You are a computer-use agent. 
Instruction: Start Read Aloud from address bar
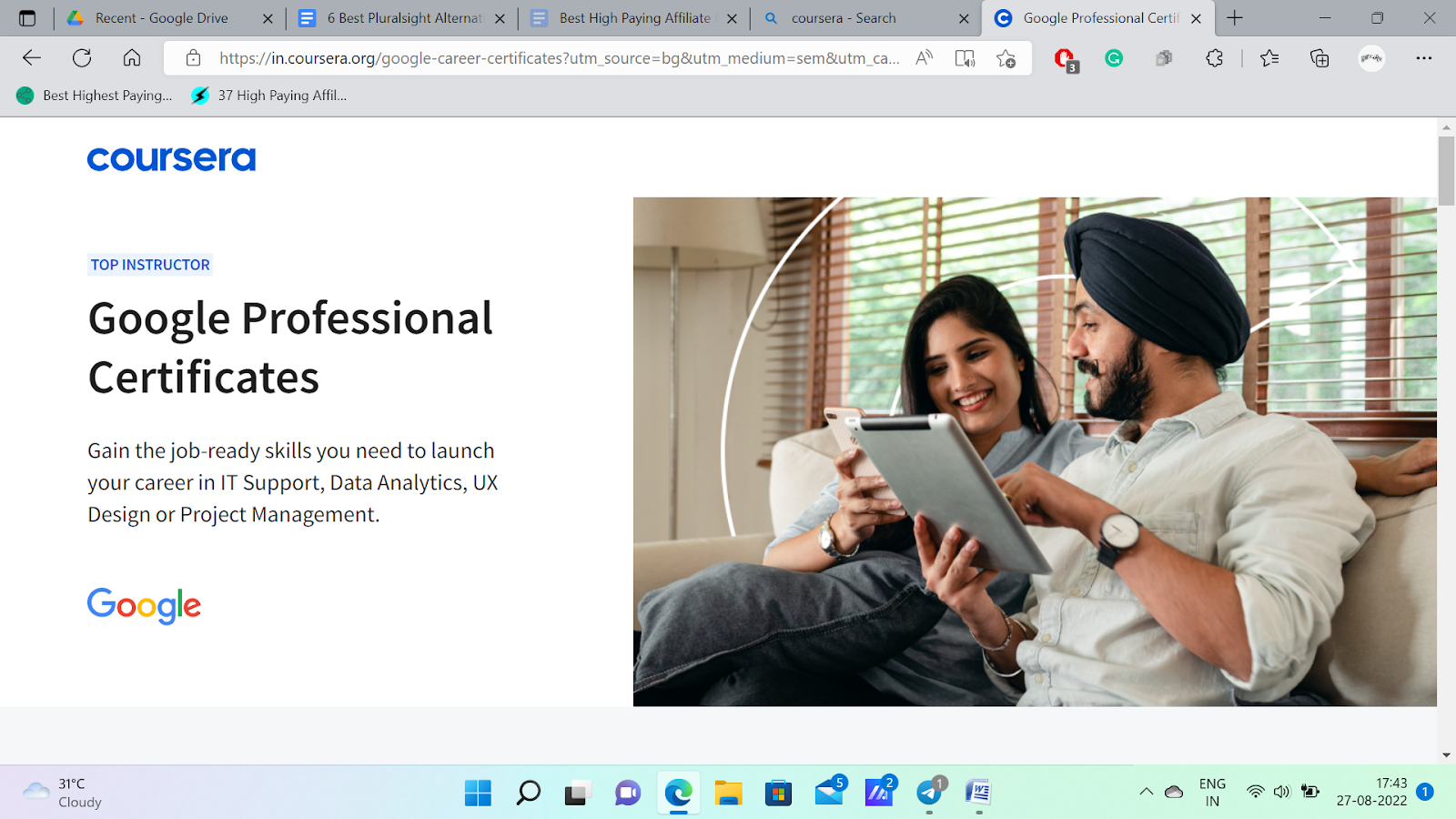click(925, 58)
